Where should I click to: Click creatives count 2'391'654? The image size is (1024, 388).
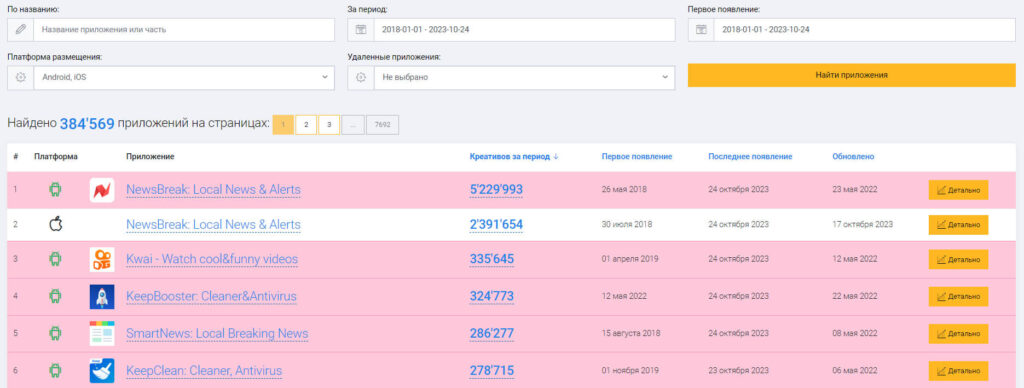click(x=496, y=225)
